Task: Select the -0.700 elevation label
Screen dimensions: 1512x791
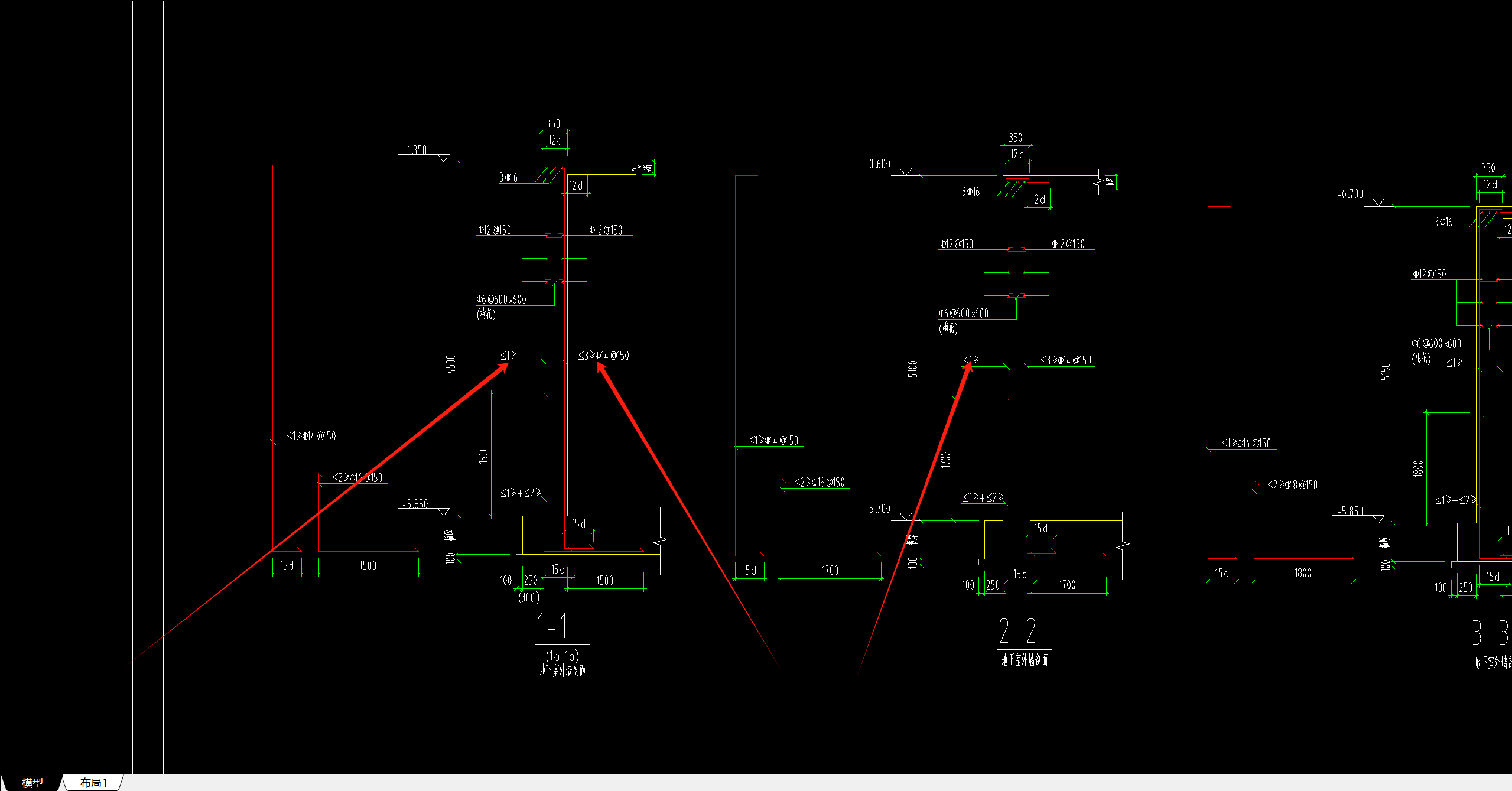Action: pyautogui.click(x=1350, y=194)
